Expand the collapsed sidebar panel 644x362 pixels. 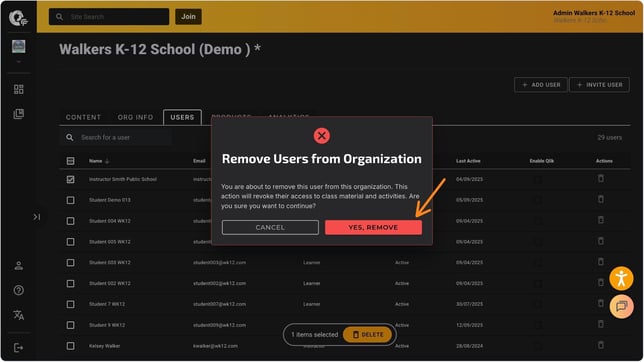click(37, 217)
